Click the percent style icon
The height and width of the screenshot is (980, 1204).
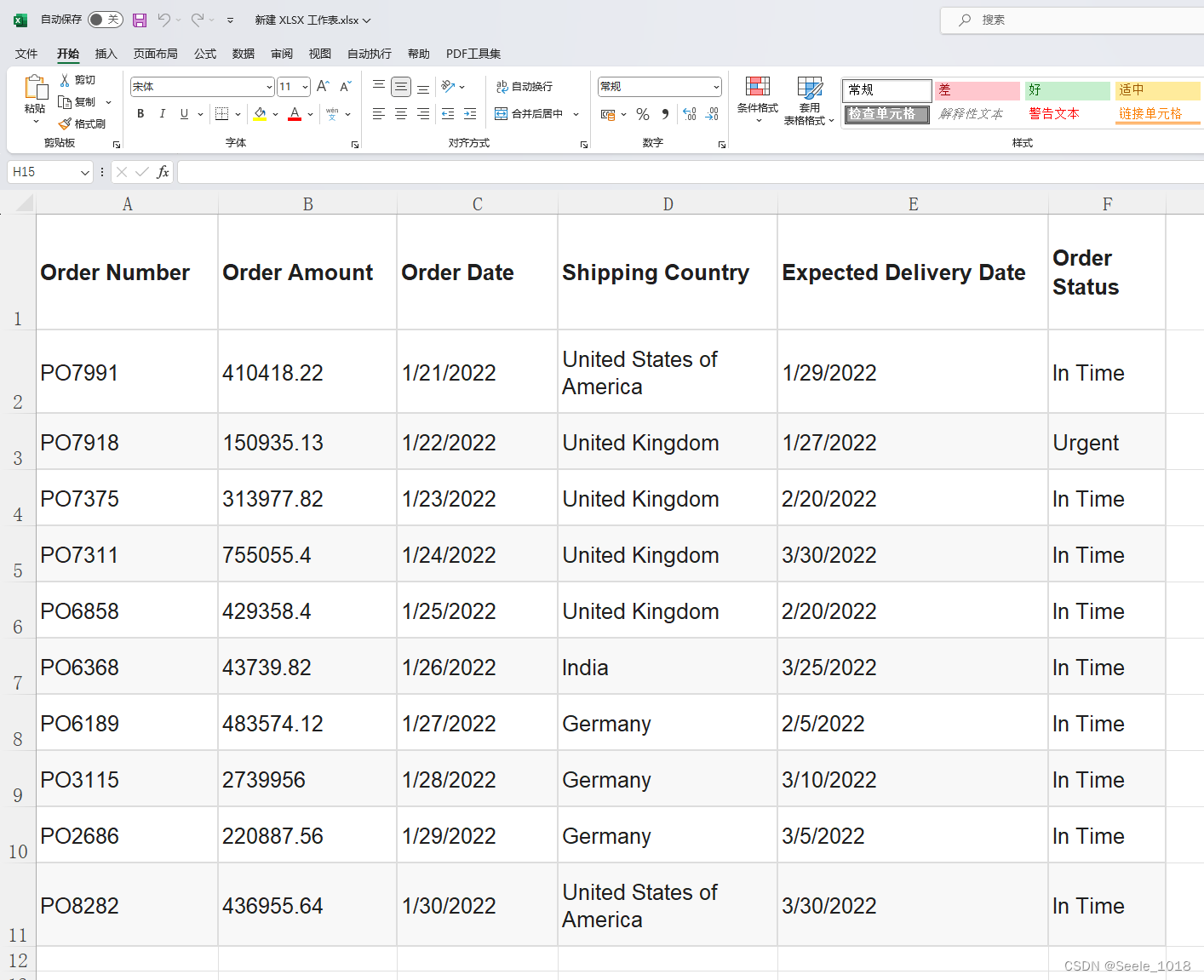tap(643, 113)
